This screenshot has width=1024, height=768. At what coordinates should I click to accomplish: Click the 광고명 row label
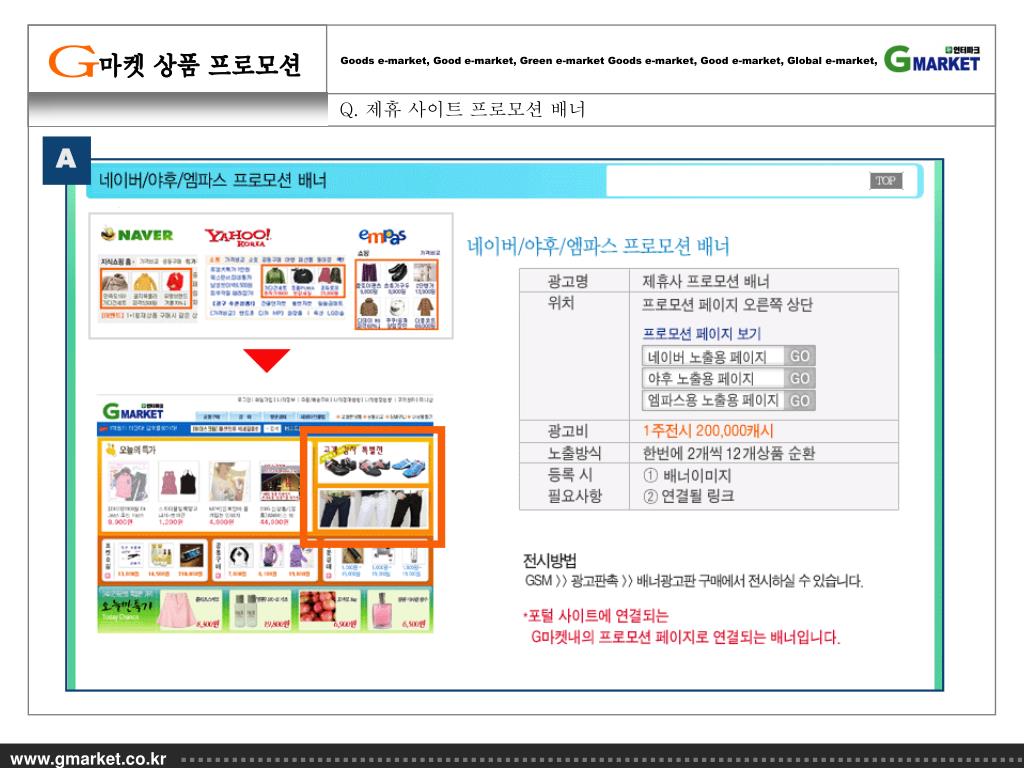point(568,281)
